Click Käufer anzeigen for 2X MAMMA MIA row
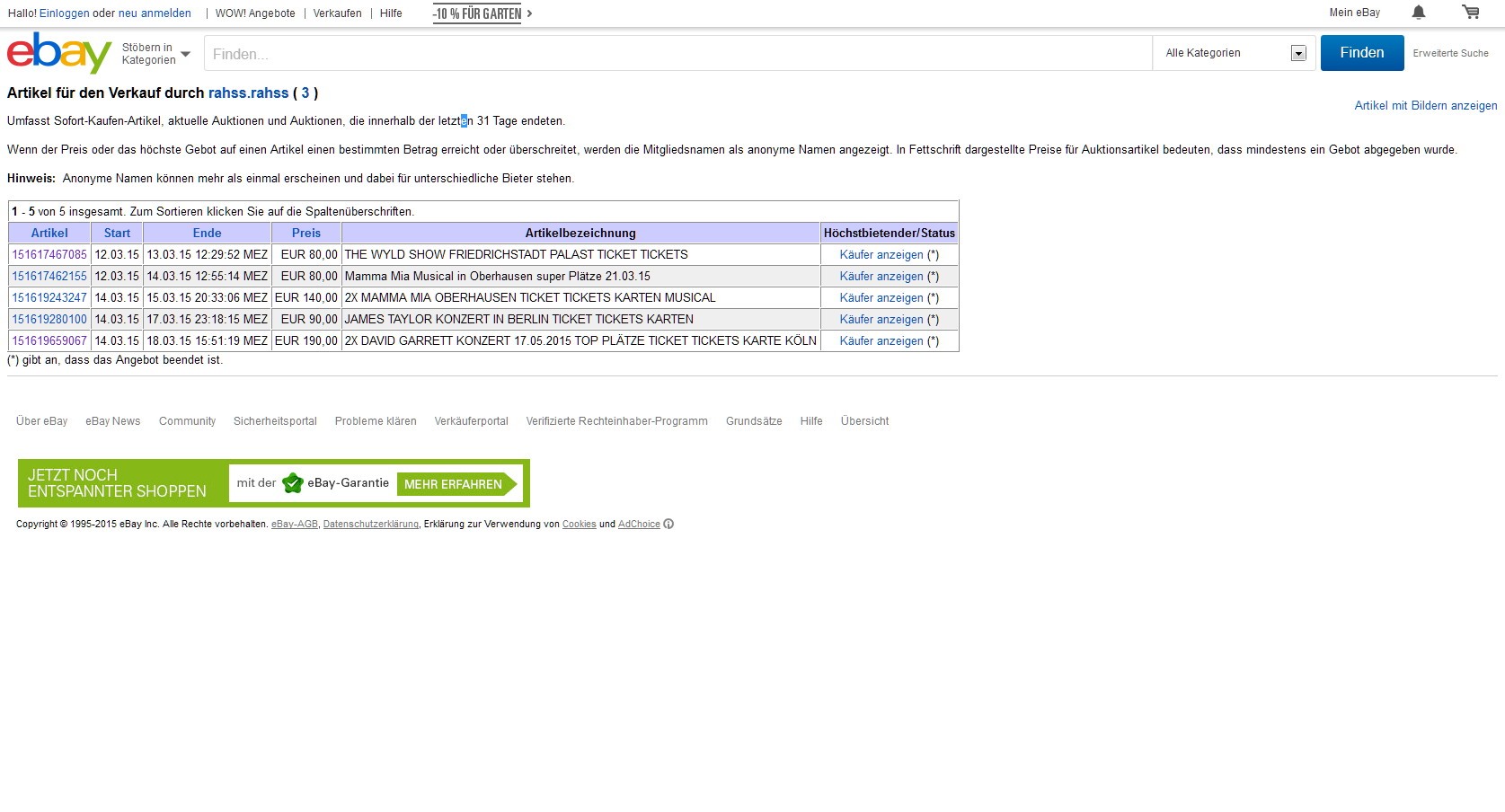The image size is (1505, 812). tap(881, 298)
